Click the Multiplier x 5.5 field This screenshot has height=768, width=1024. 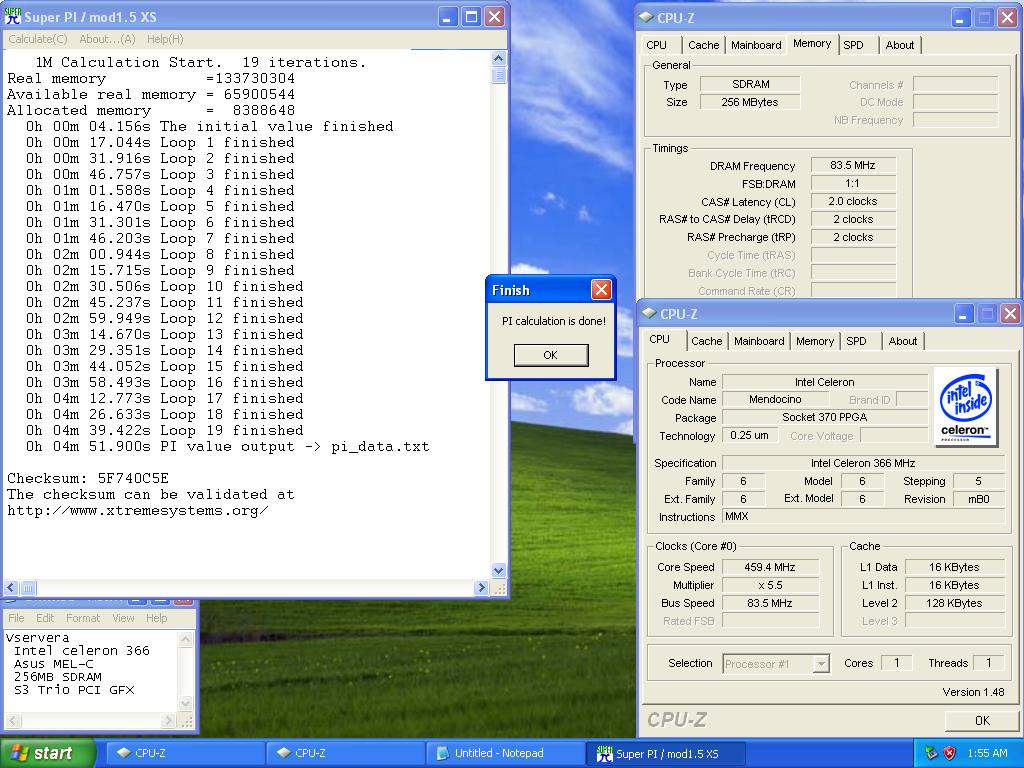point(770,585)
